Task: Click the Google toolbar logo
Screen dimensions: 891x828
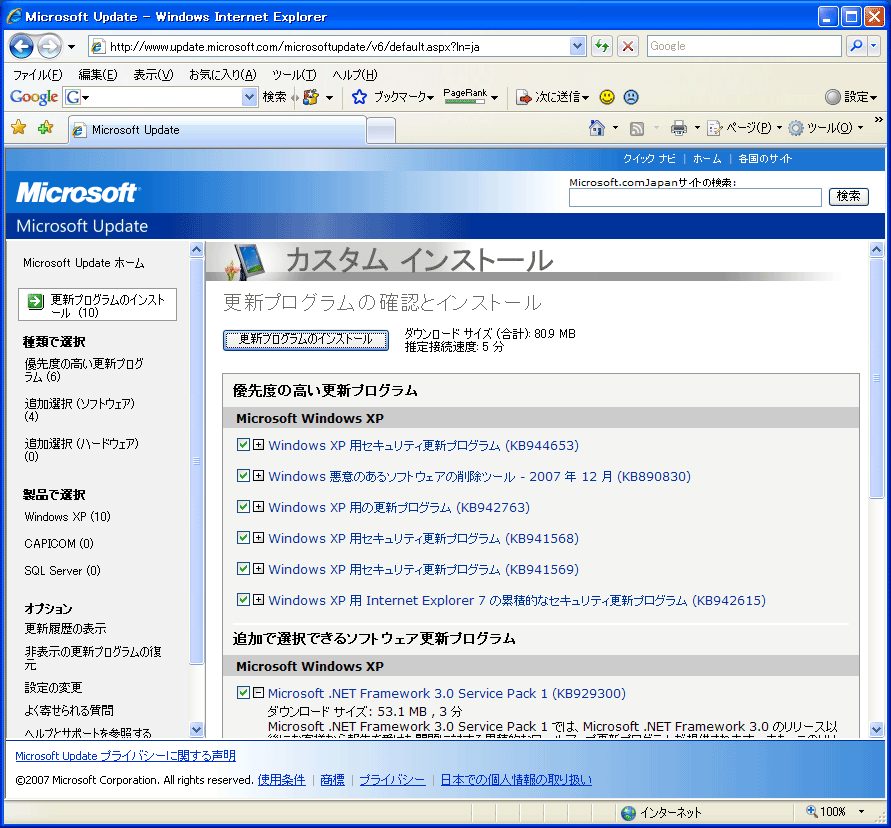Action: (34, 97)
